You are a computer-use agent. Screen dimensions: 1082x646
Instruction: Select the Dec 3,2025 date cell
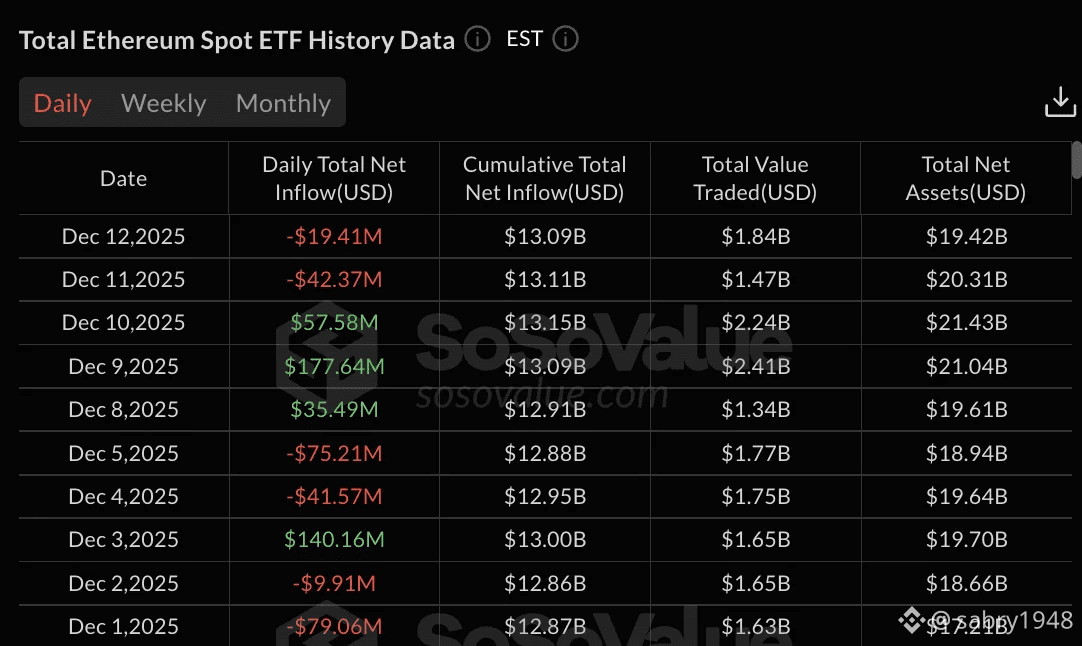pos(124,540)
